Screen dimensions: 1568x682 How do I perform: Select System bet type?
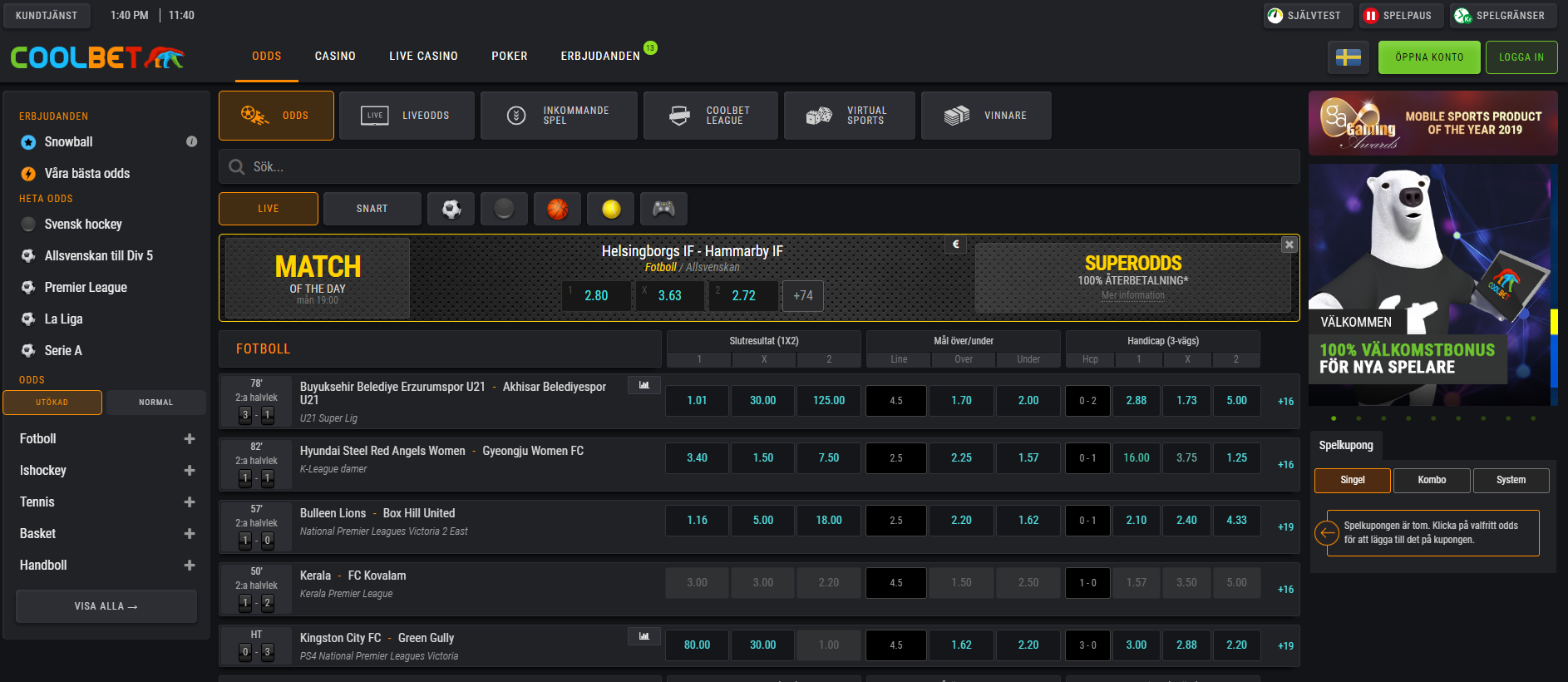pyautogui.click(x=1511, y=480)
